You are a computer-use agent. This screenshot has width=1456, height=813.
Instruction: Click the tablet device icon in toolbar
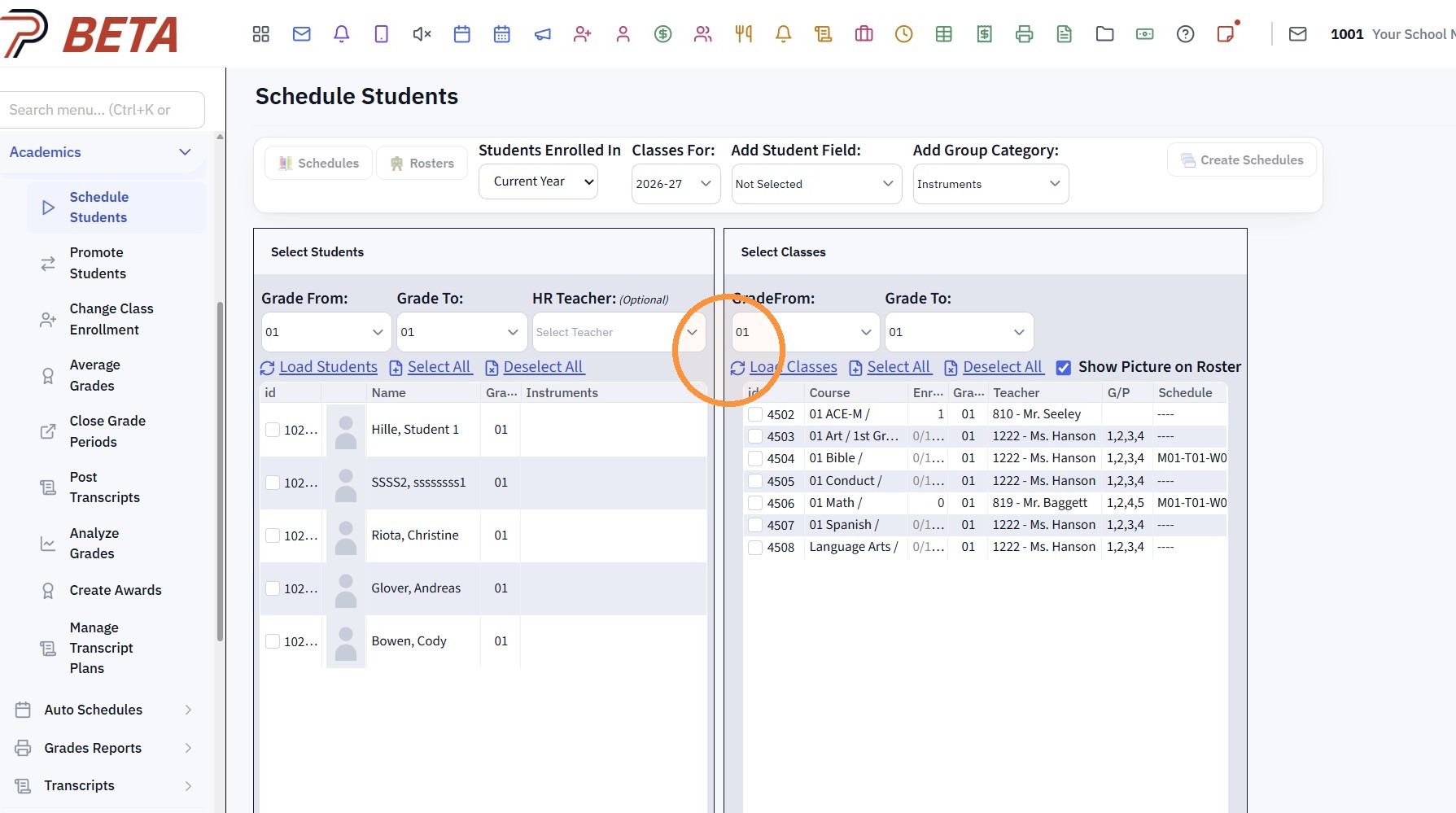tap(381, 34)
